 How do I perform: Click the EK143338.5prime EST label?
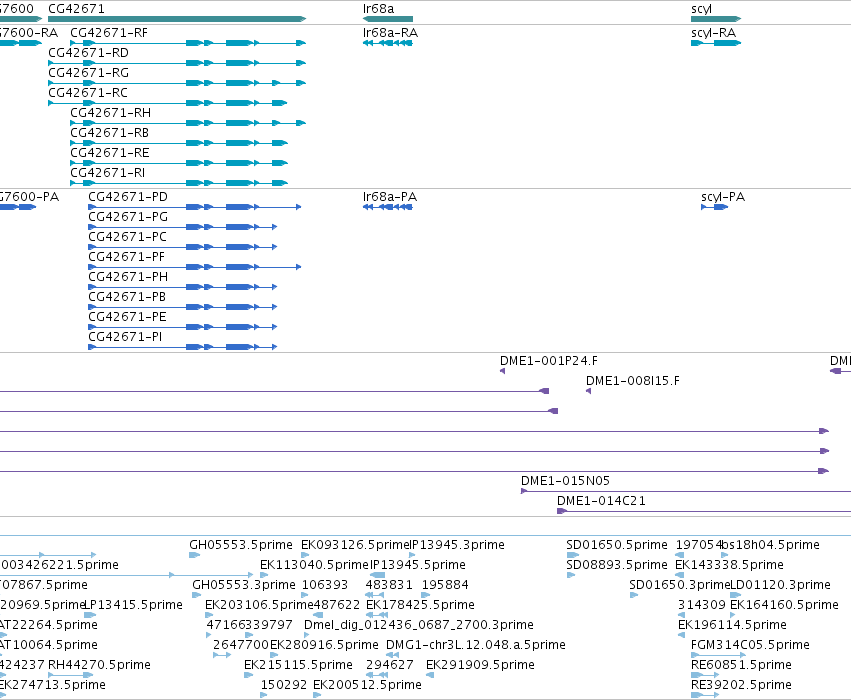click(x=729, y=565)
